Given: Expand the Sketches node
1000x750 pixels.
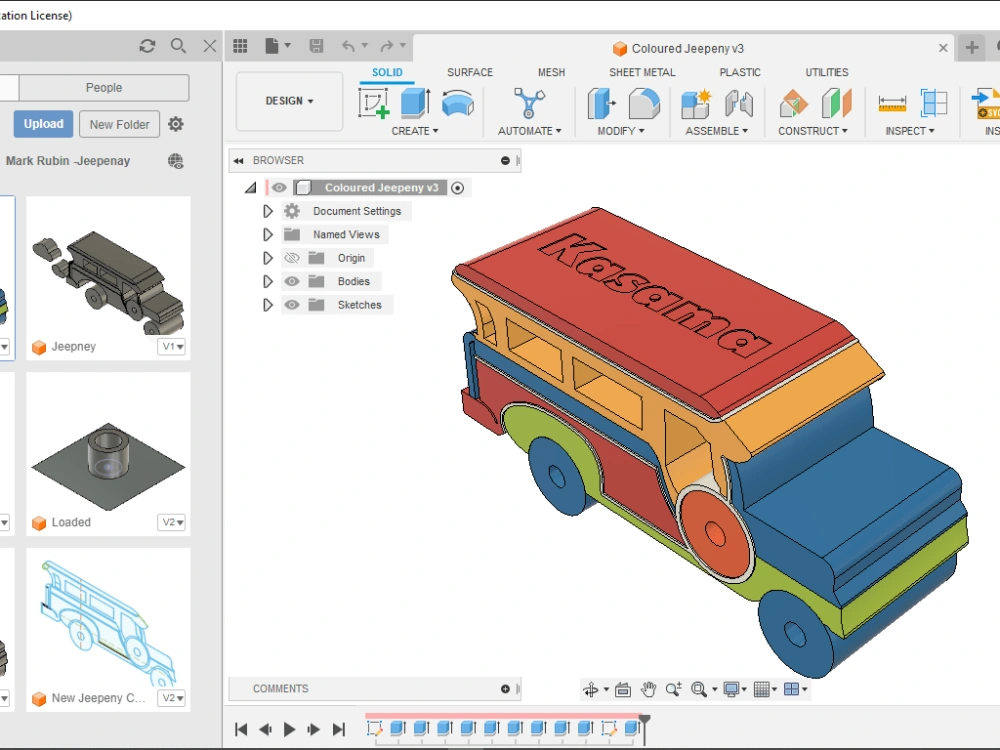Looking at the screenshot, I should (268, 305).
